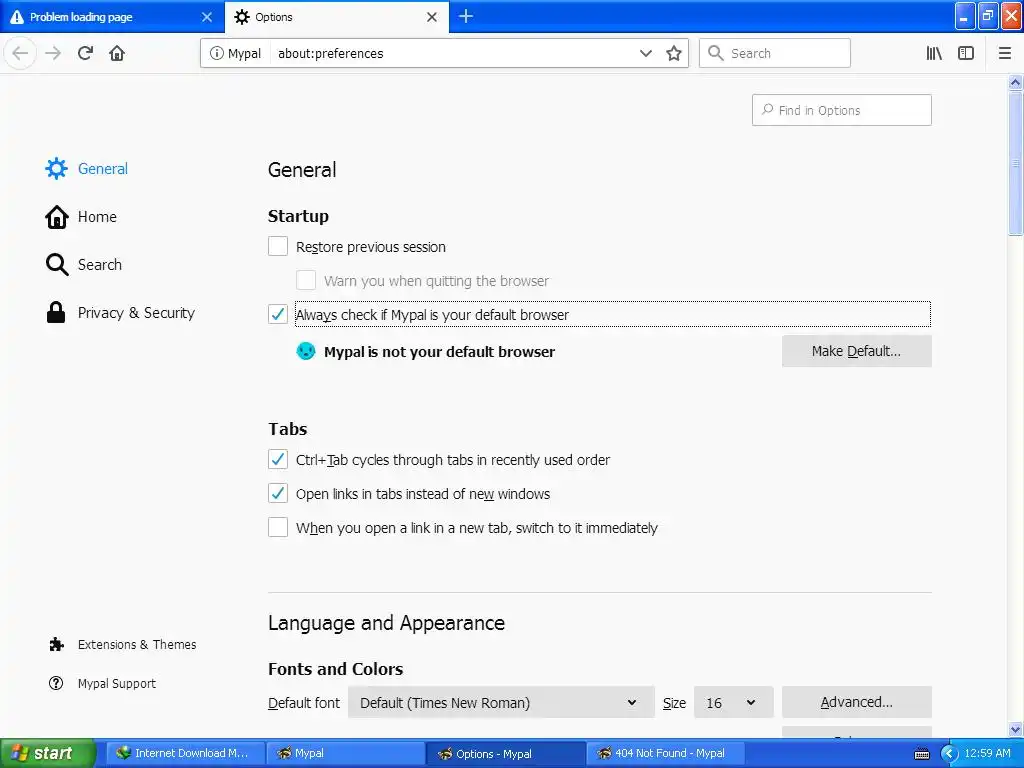
Task: Toggle Warn you when quitting the browser
Action: pos(306,280)
